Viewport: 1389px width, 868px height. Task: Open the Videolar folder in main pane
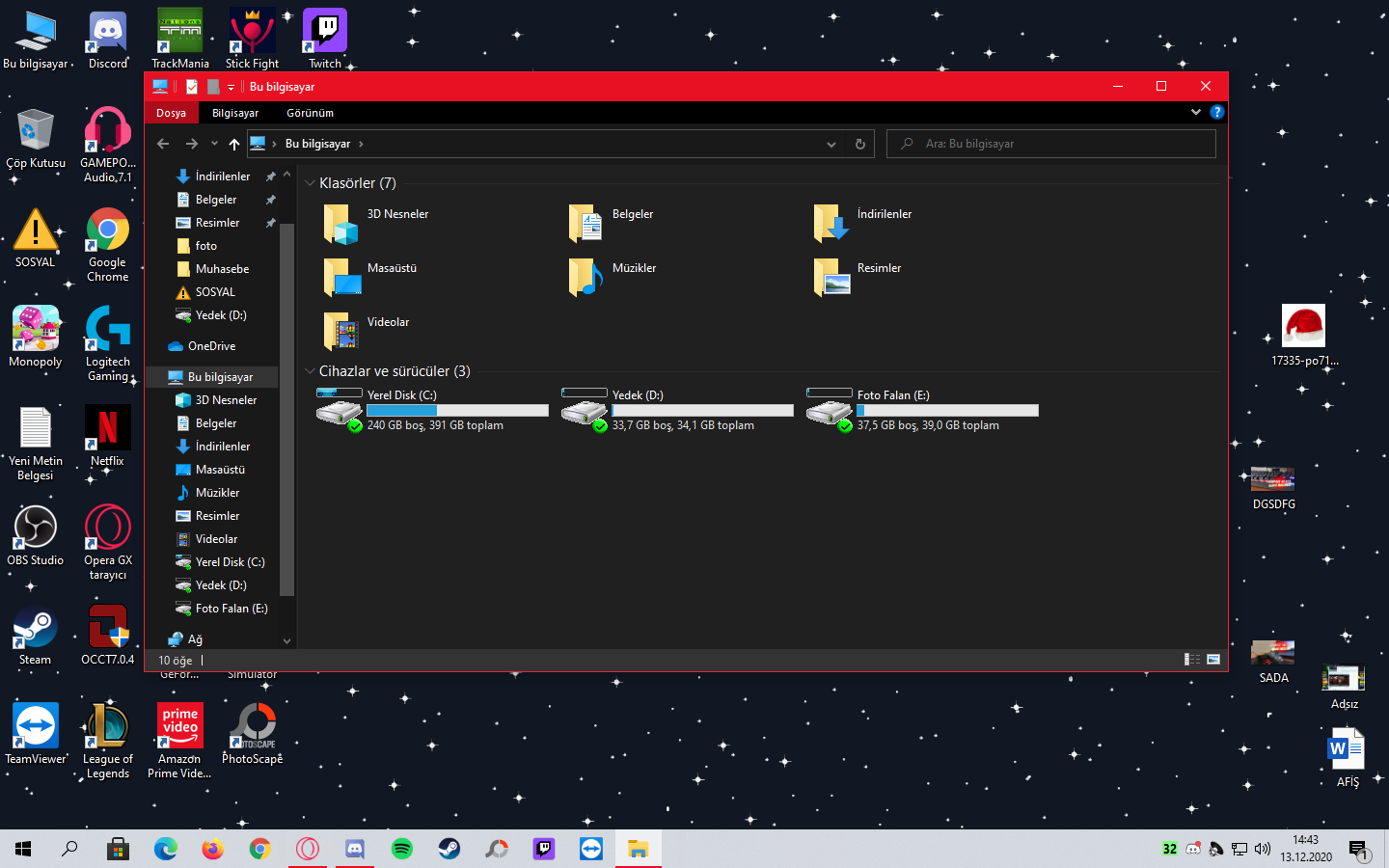(368, 332)
